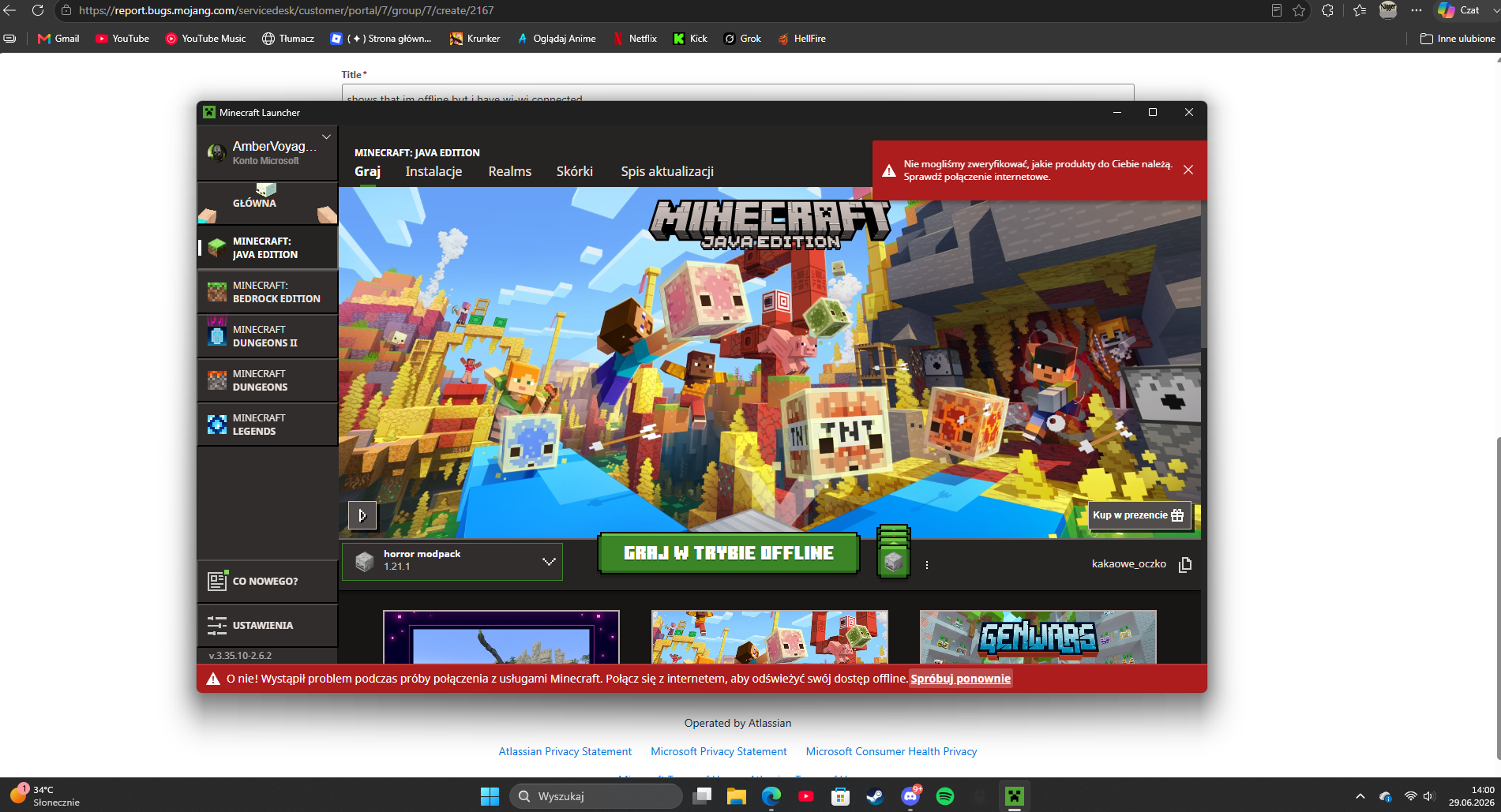Click the Wyszukaj taskbar search box
Image resolution: width=1501 pixels, height=812 pixels.
pos(596,796)
